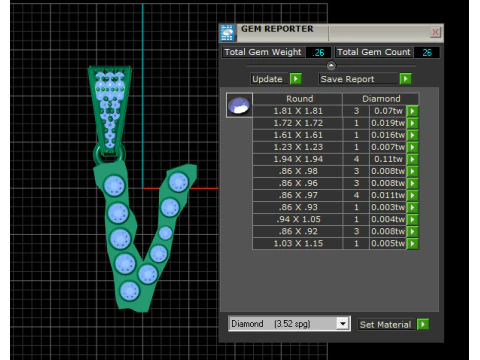The height and width of the screenshot is (360, 480).
Task: Click the green arrow for the 1.94 X 1.94 row
Action: click(x=413, y=159)
